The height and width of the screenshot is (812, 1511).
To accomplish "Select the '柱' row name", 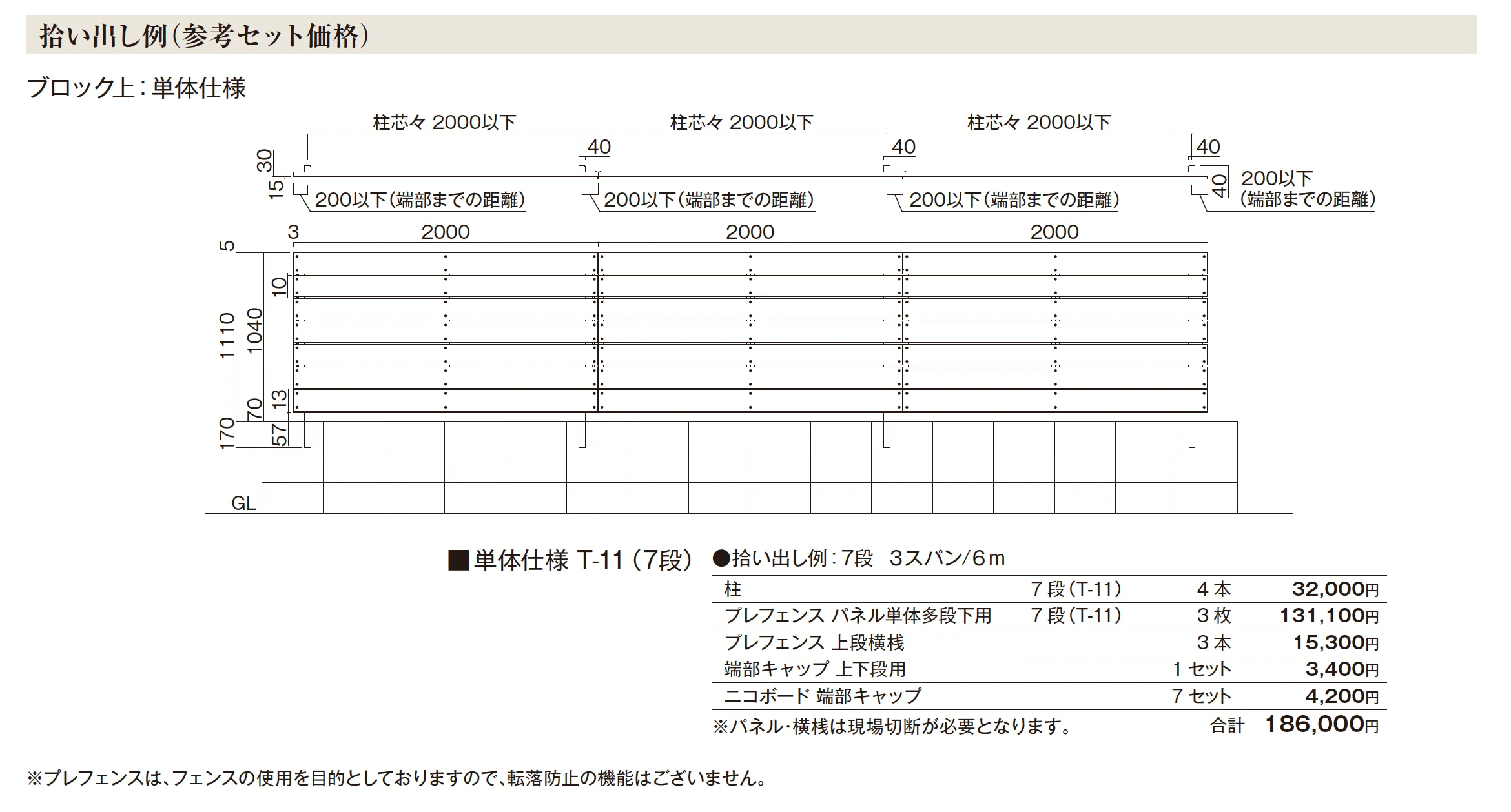I will tap(733, 589).
